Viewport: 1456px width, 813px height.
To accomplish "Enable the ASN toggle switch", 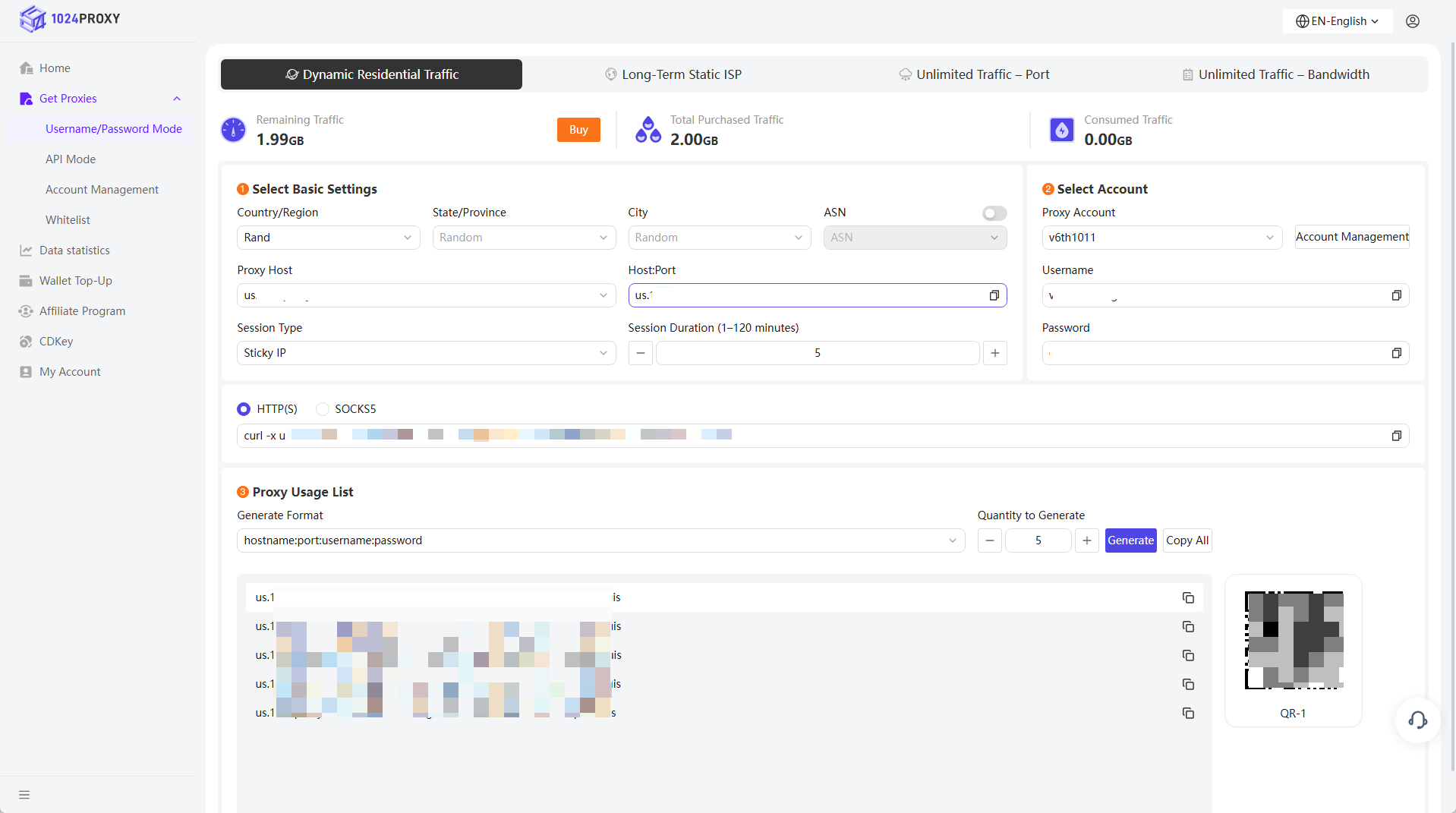I will tap(994, 213).
